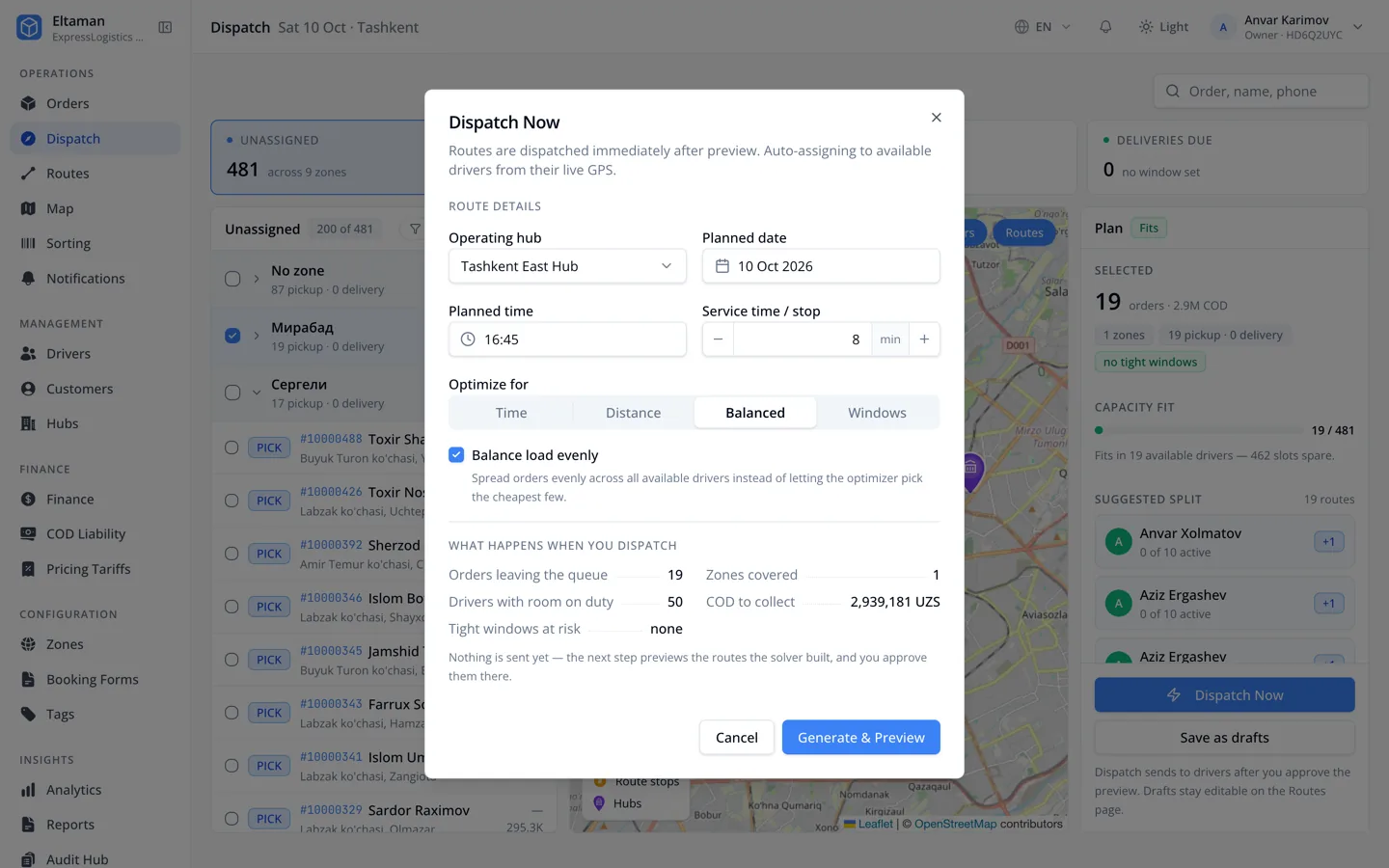
Task: Select the Windows optimize option
Action: (877, 413)
